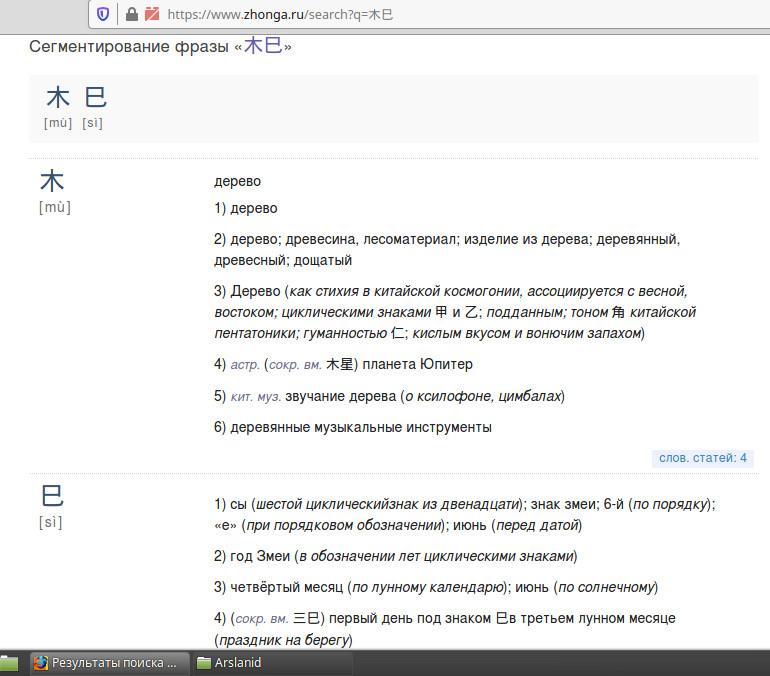Click the padlock site security icon
The image size is (770, 676).
130,14
